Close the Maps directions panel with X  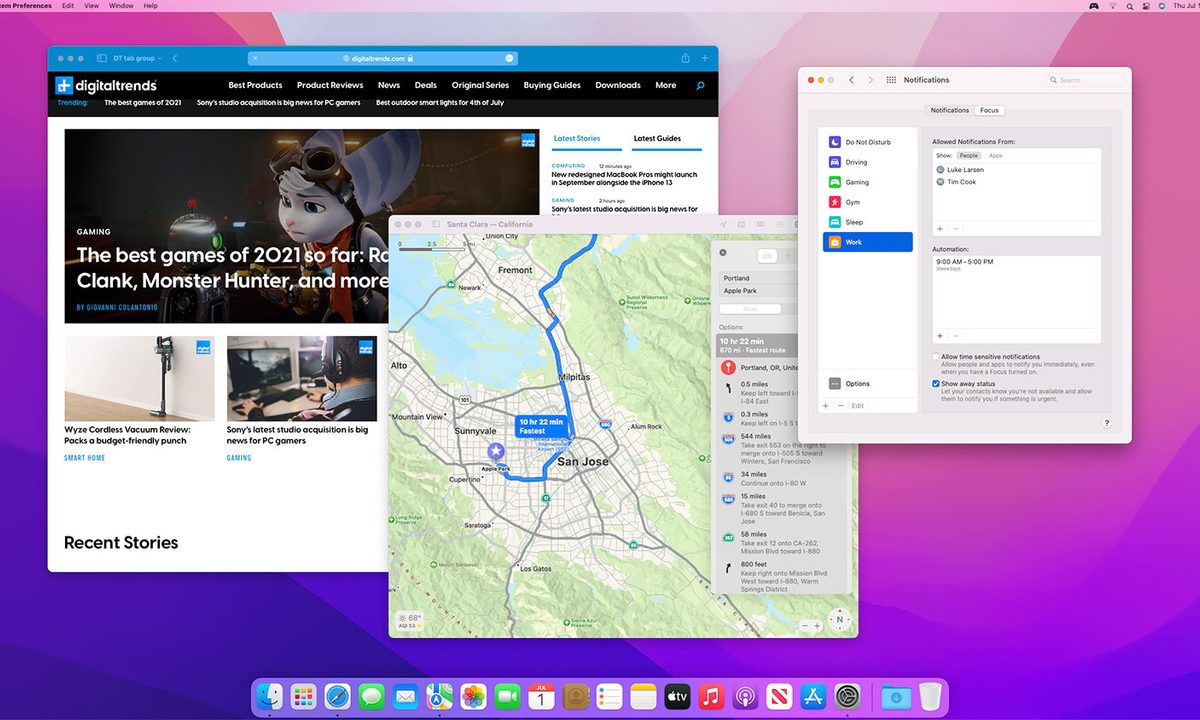click(723, 252)
